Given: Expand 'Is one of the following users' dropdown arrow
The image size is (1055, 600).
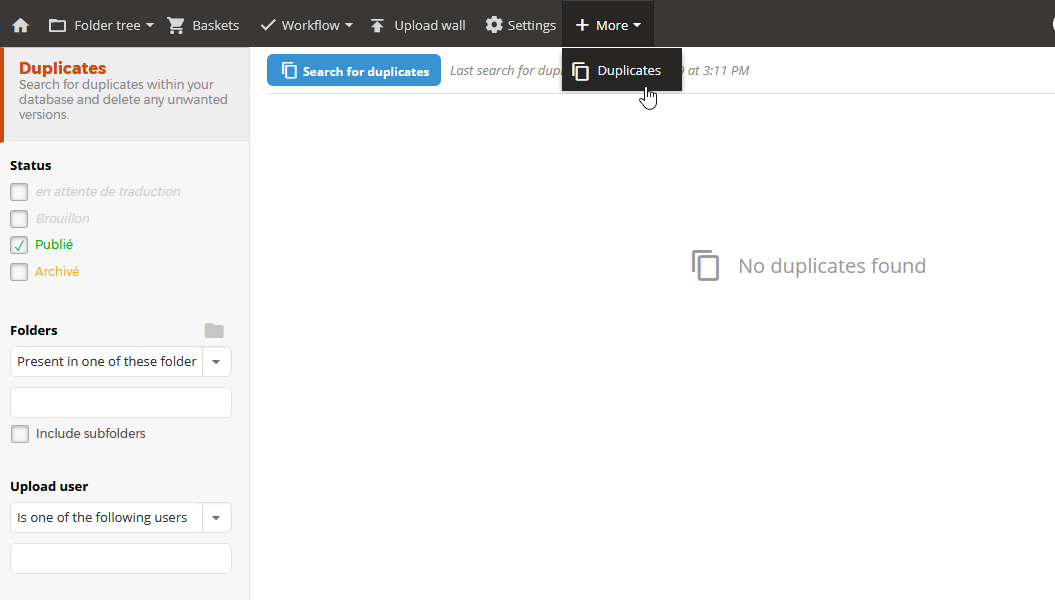Looking at the screenshot, I should click(x=216, y=518).
